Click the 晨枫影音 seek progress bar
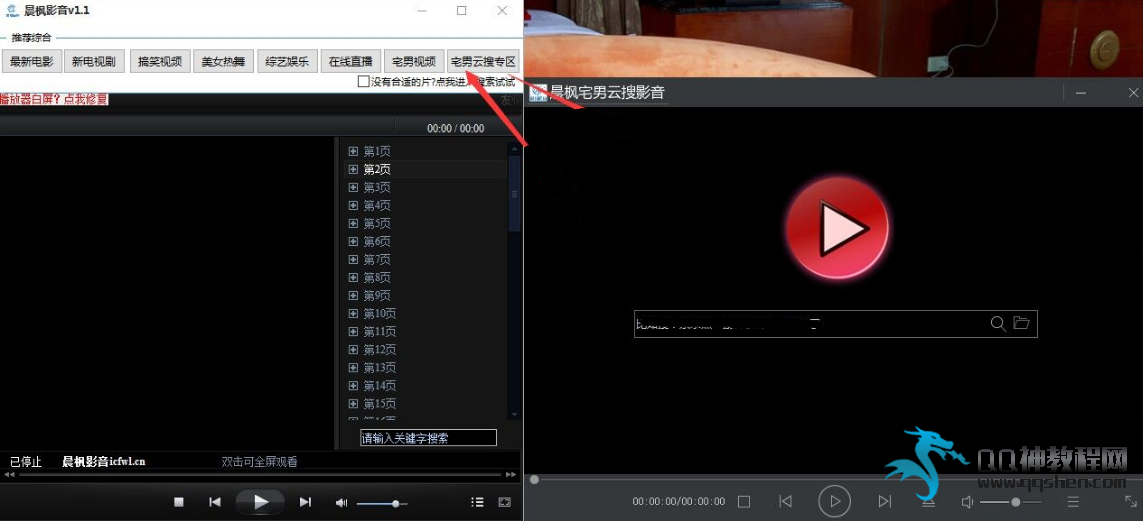Screen dimensions: 1143x521 pyautogui.click(x=260, y=474)
